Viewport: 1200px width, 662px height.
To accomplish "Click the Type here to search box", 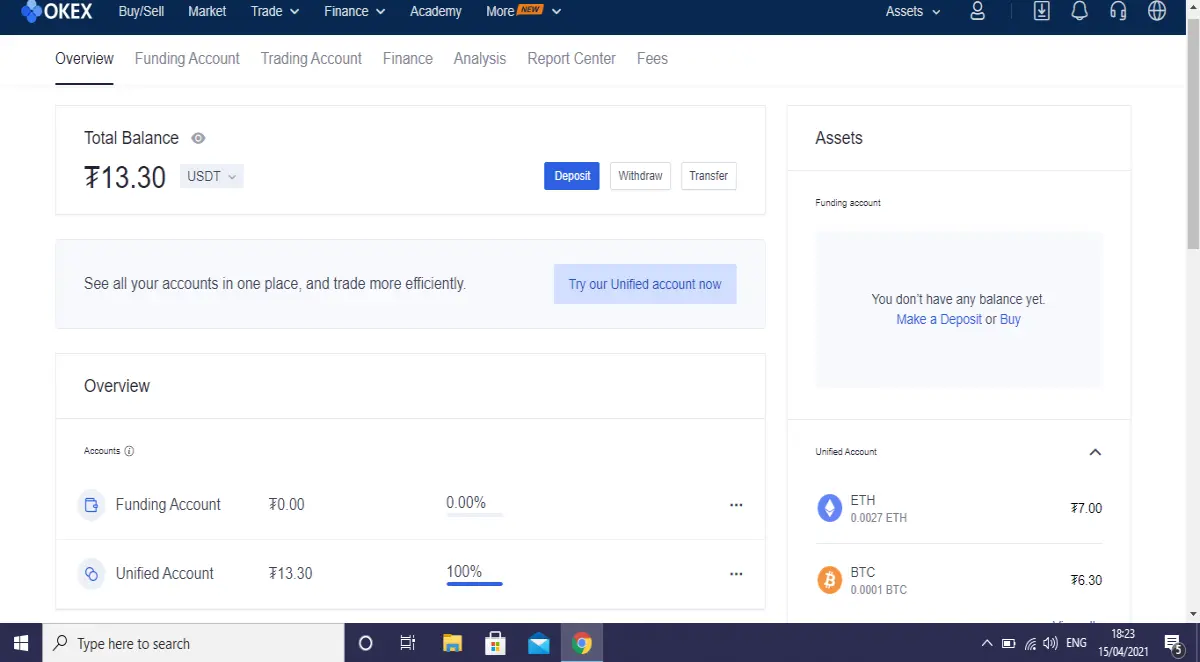I will tap(193, 643).
